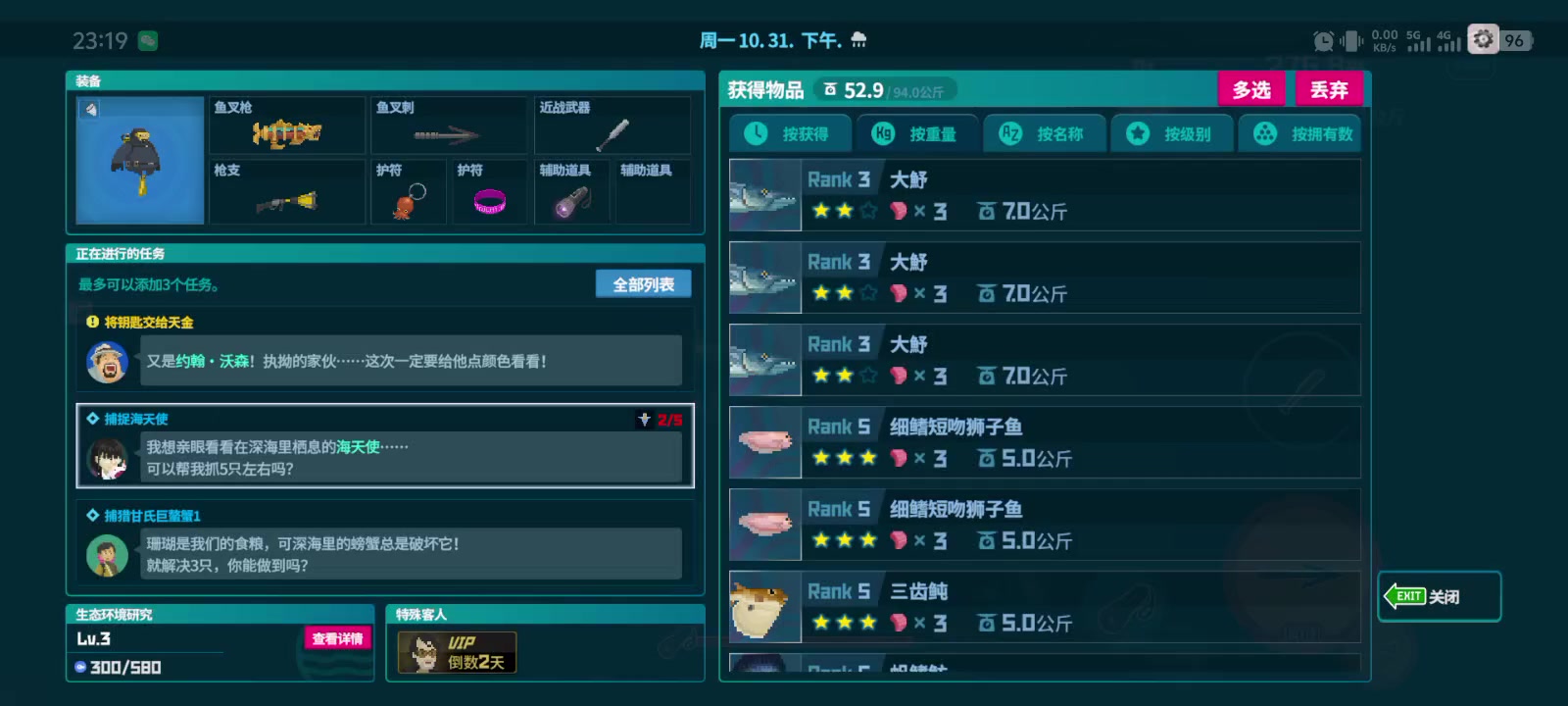Sort items by weight
The height and width of the screenshot is (706, 1568).
click(x=915, y=133)
